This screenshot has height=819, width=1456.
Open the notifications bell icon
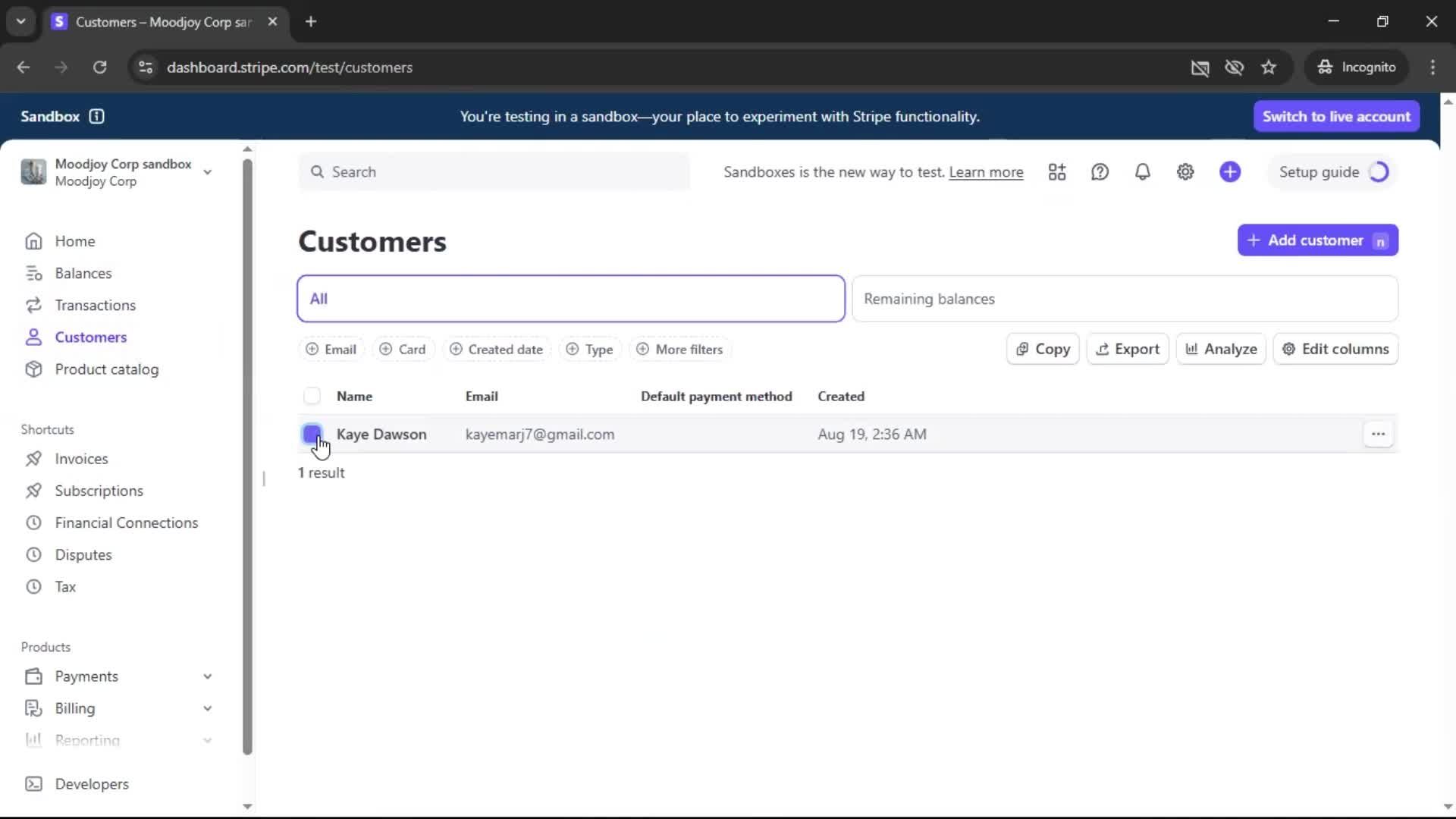pyautogui.click(x=1142, y=172)
